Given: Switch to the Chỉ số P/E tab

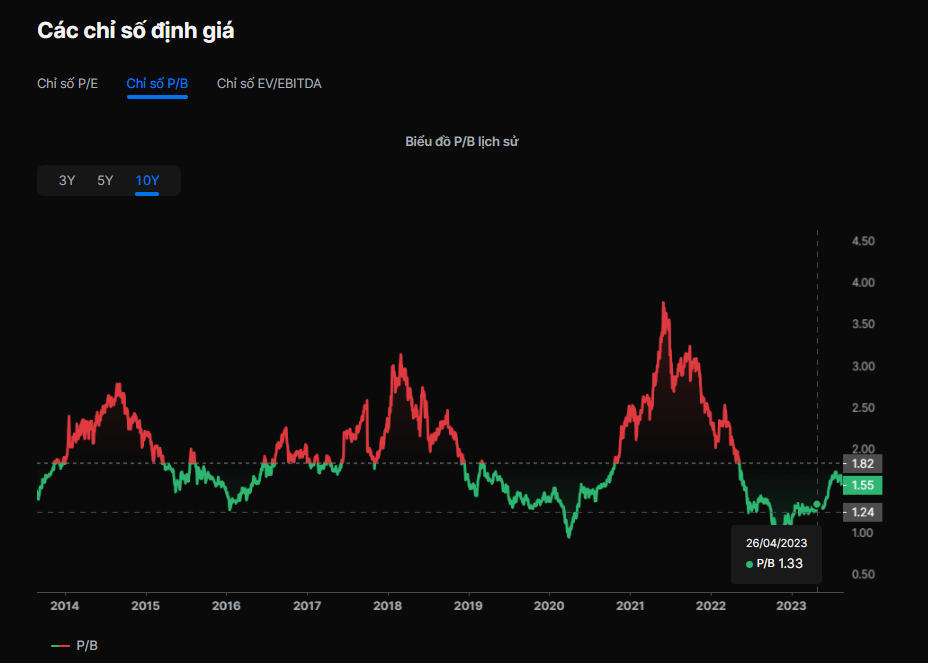Looking at the screenshot, I should click(68, 84).
